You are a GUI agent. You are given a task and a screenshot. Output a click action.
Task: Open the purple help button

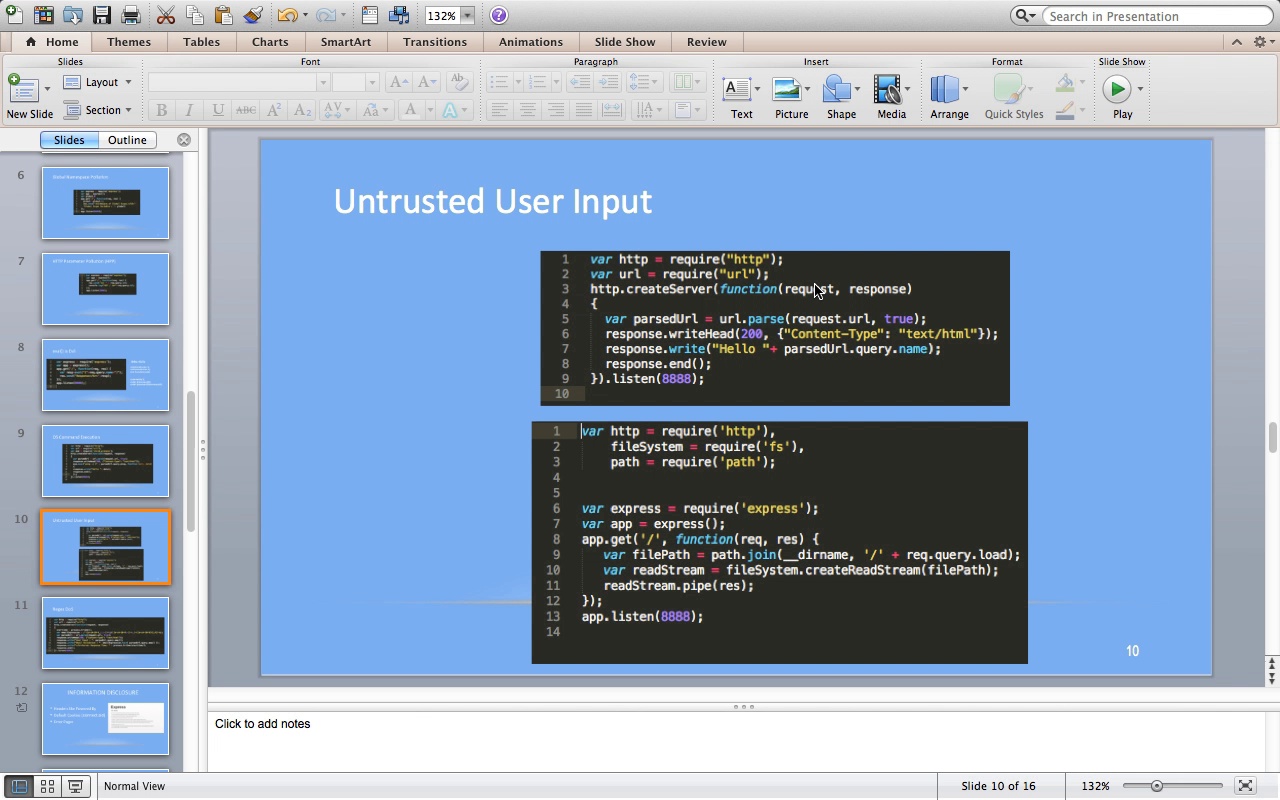click(499, 15)
